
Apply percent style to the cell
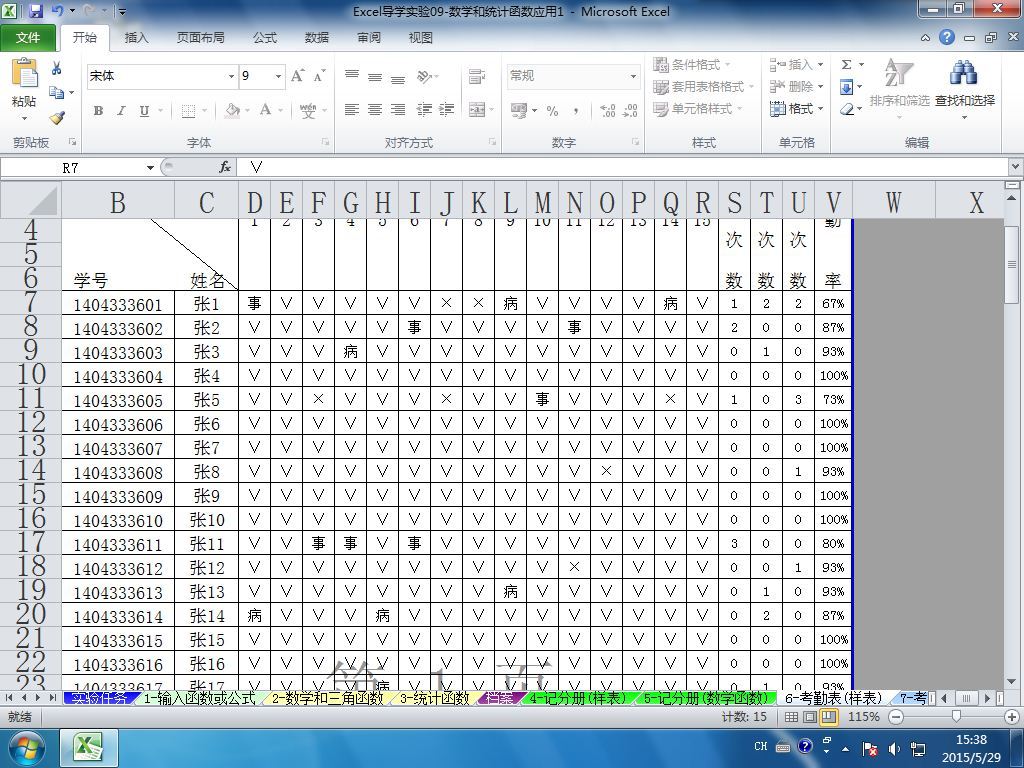(x=552, y=110)
